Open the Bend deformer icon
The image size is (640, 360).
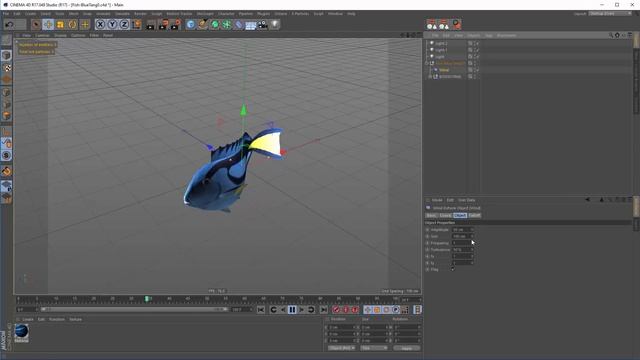239,24
